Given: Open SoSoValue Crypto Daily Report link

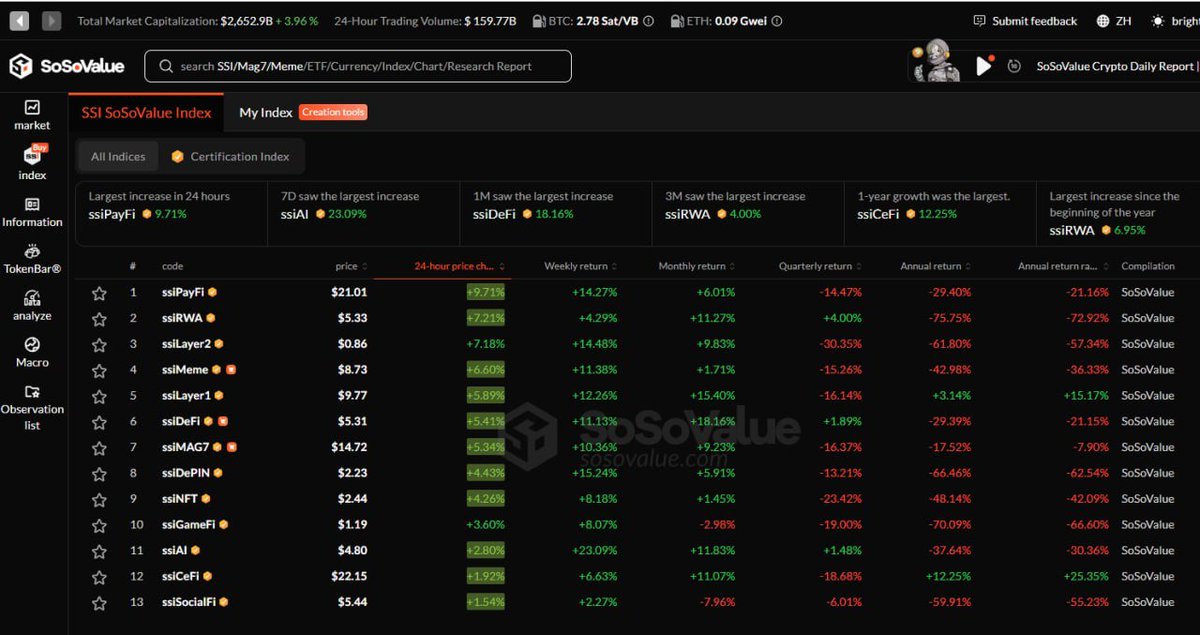Looking at the screenshot, I should (x=1115, y=66).
